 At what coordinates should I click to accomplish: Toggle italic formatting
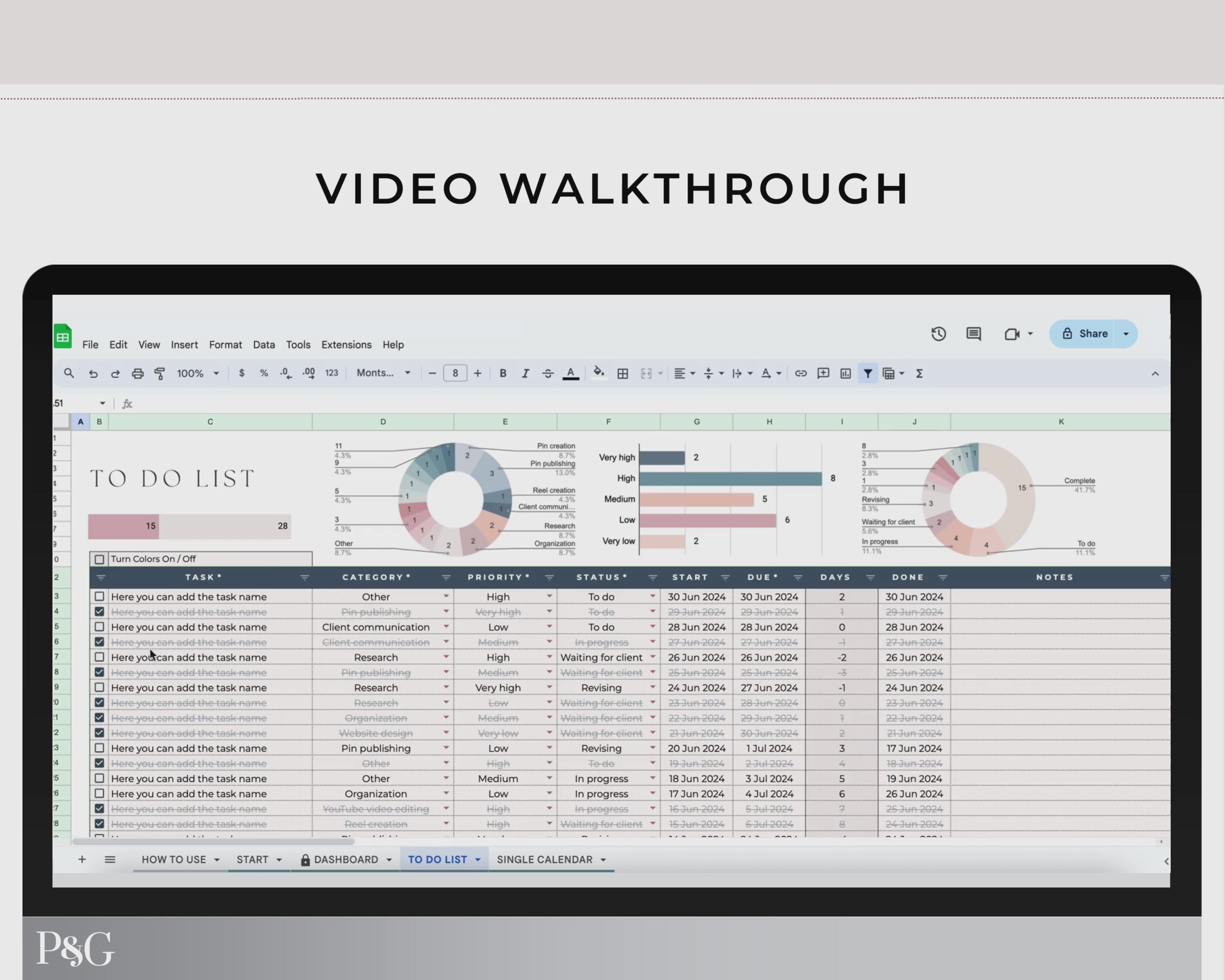[x=526, y=373]
